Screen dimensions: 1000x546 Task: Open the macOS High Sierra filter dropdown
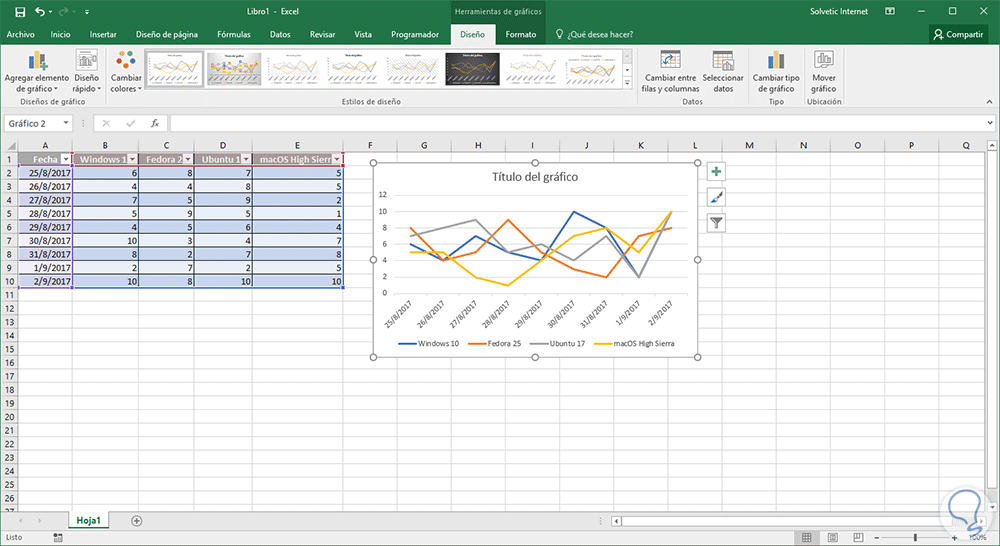point(337,159)
